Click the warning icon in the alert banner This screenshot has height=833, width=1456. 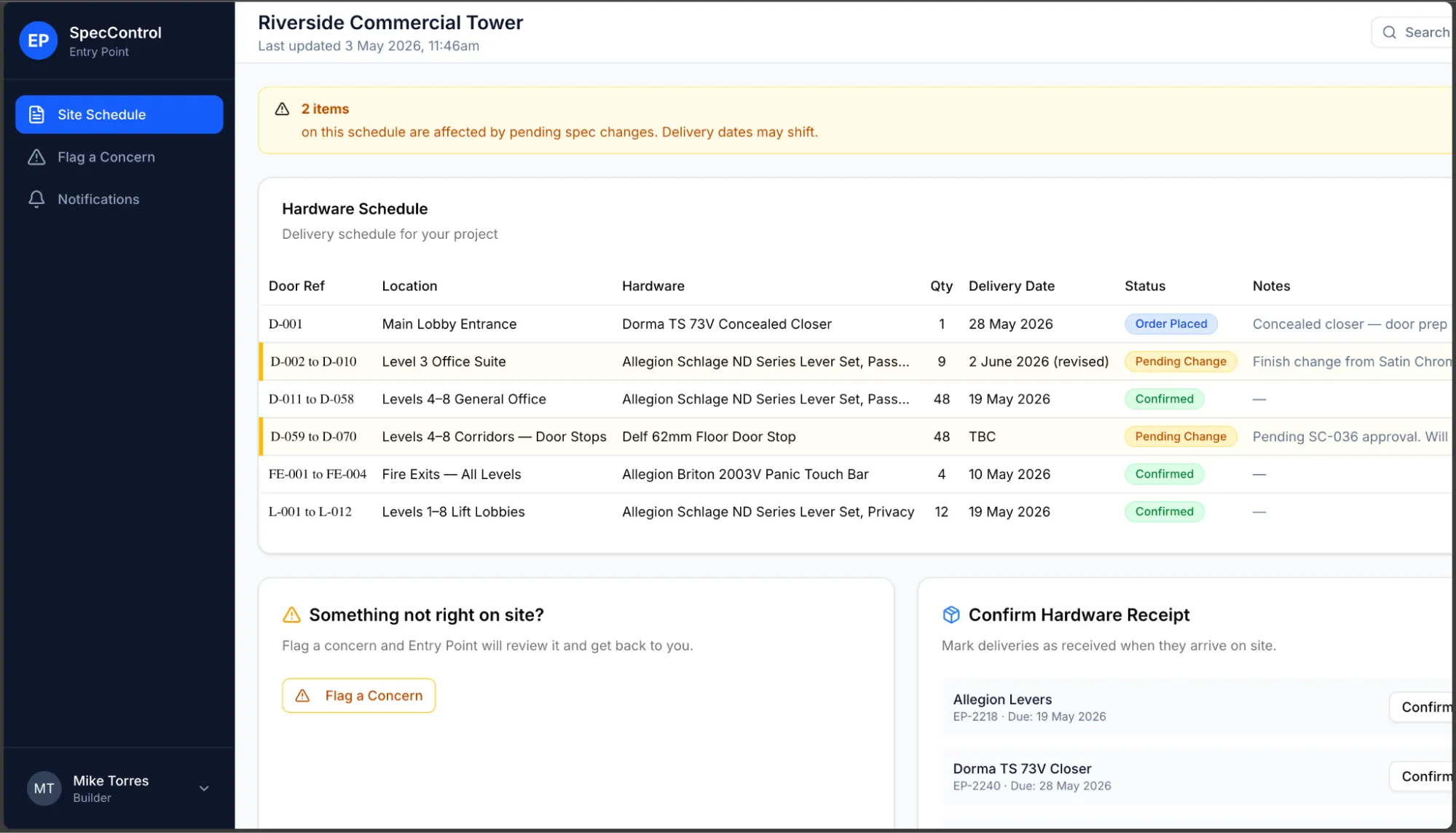(282, 108)
